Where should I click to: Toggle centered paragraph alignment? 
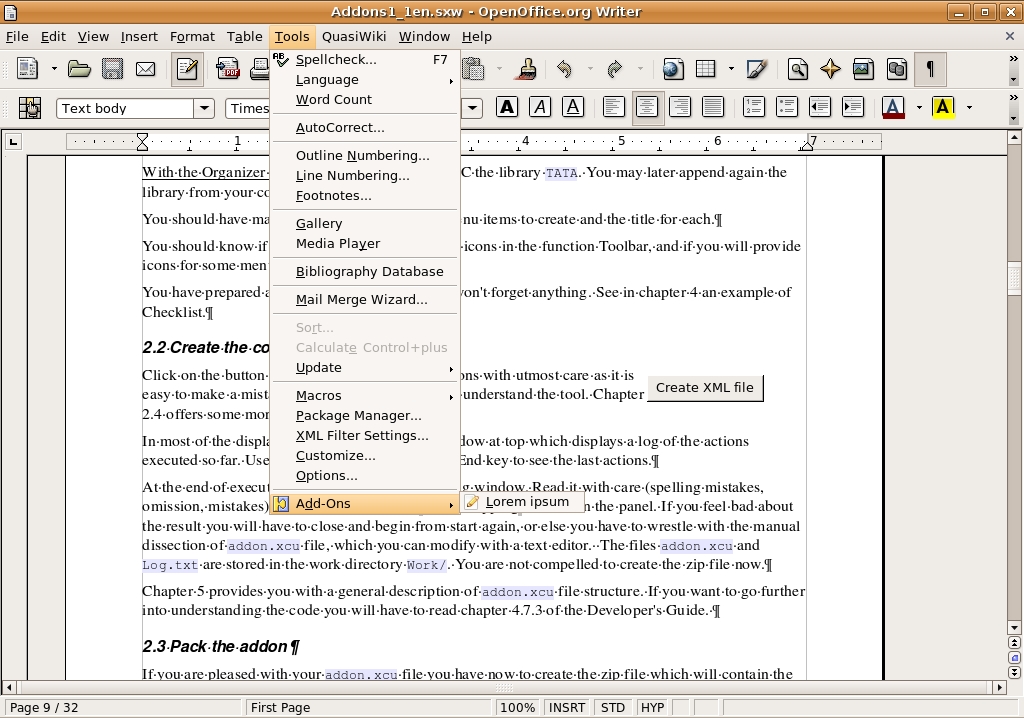pyautogui.click(x=647, y=108)
